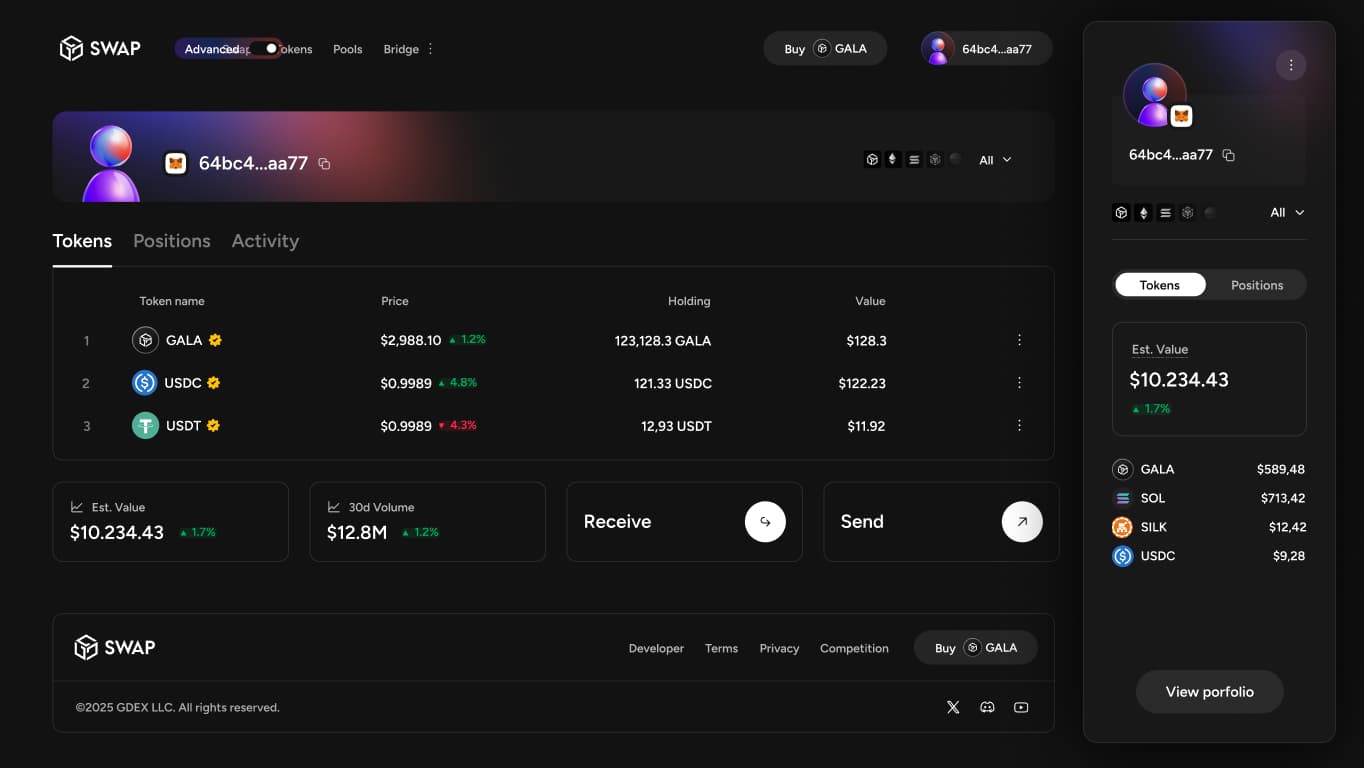Toggle the Advanced mode switch

[x=264, y=49]
